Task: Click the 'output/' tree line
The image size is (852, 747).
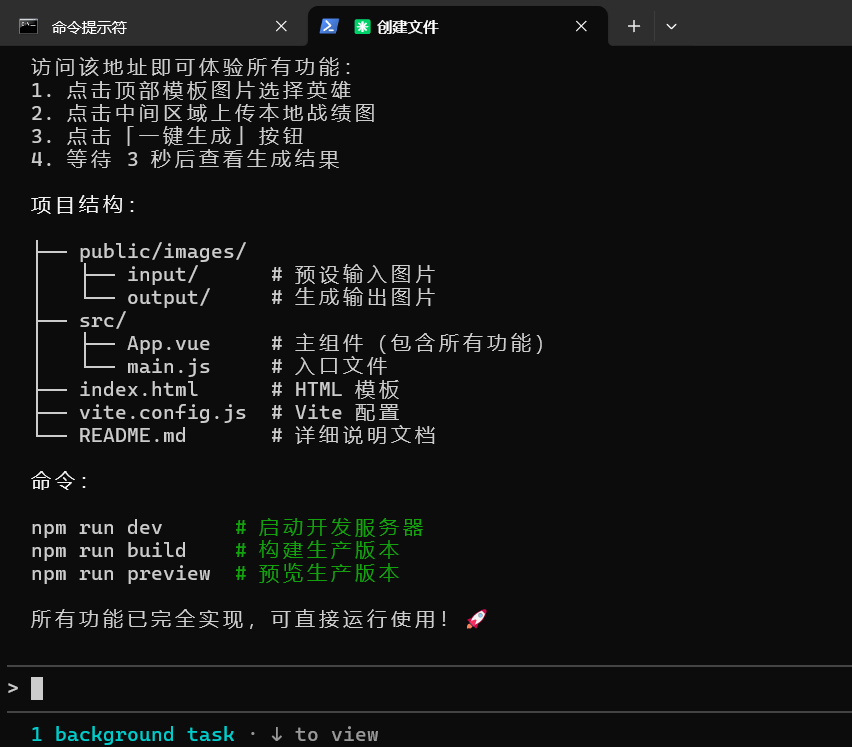Action: [168, 297]
